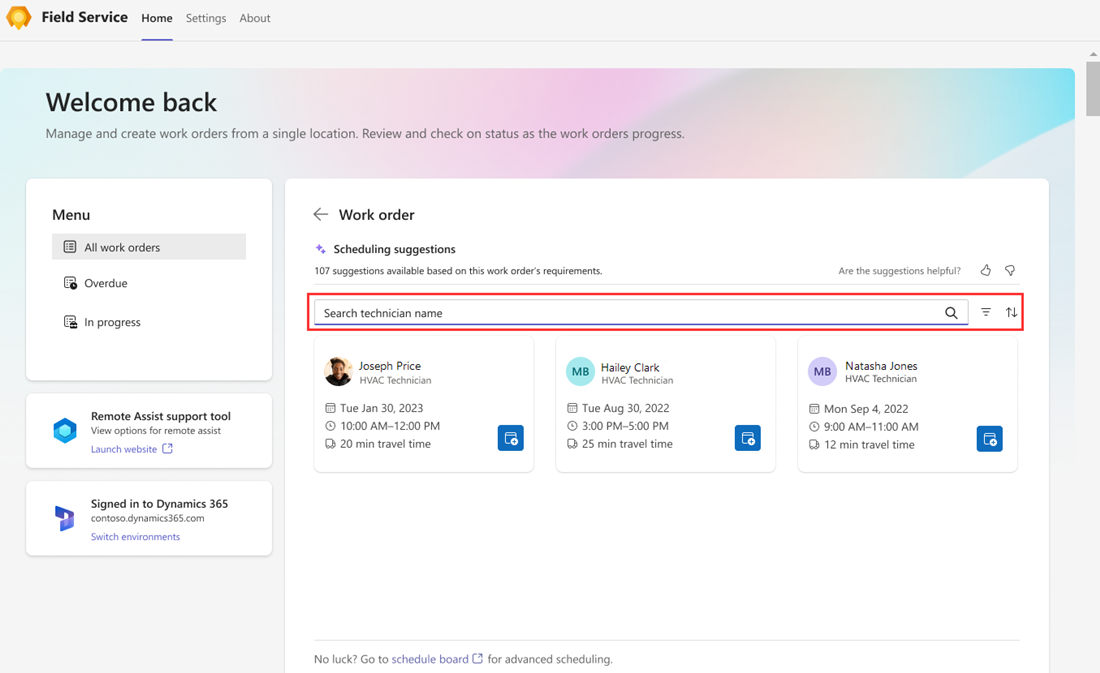Screen dimensions: 1100x673
Task: Open the Launch website link
Action: point(123,449)
